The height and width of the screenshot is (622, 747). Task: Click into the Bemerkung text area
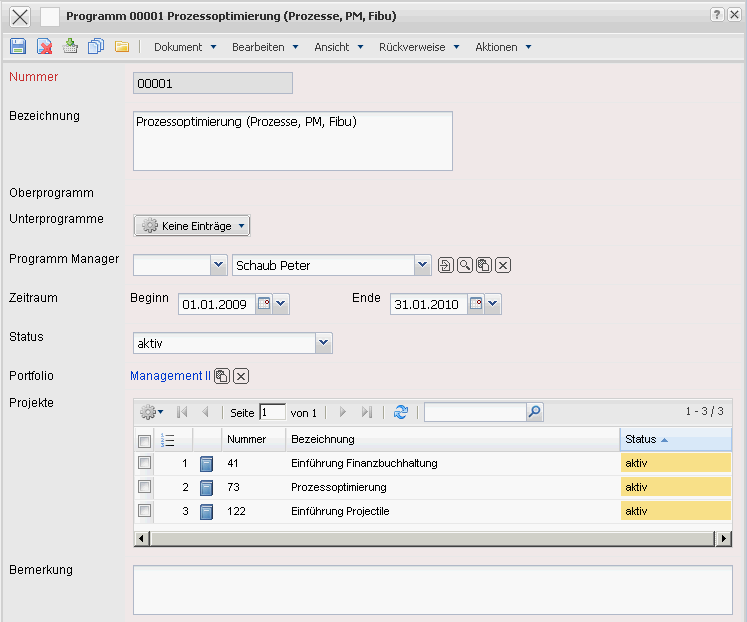point(432,589)
